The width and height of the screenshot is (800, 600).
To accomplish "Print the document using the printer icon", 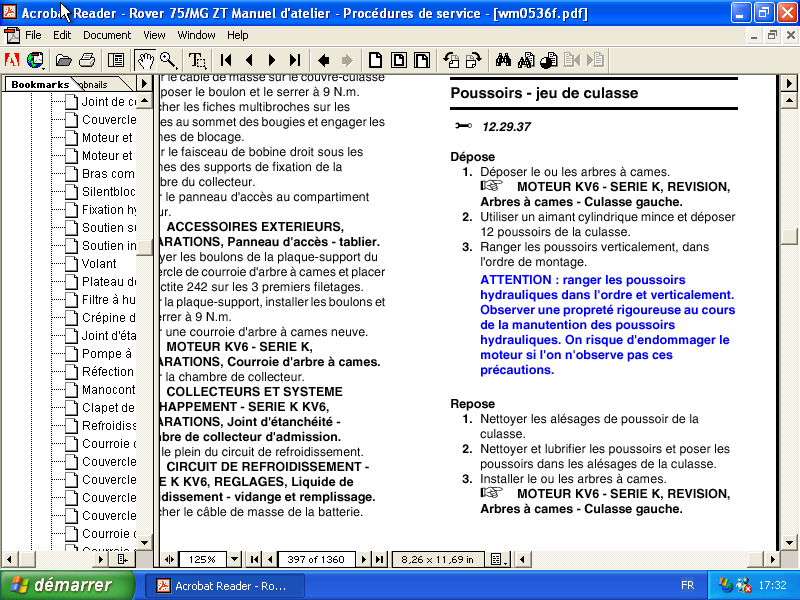I will pos(87,60).
